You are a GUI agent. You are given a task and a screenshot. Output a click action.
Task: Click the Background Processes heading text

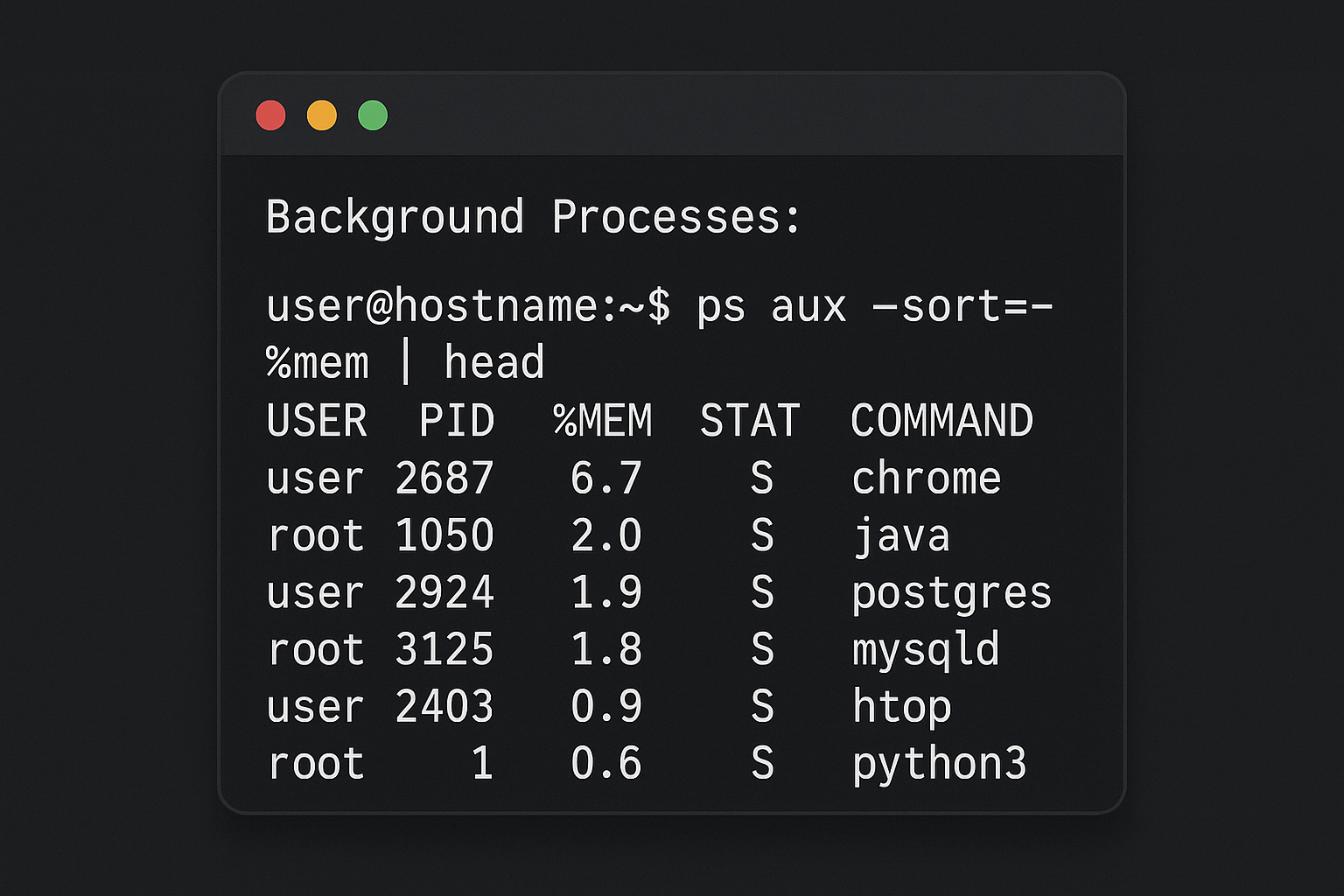point(532,217)
